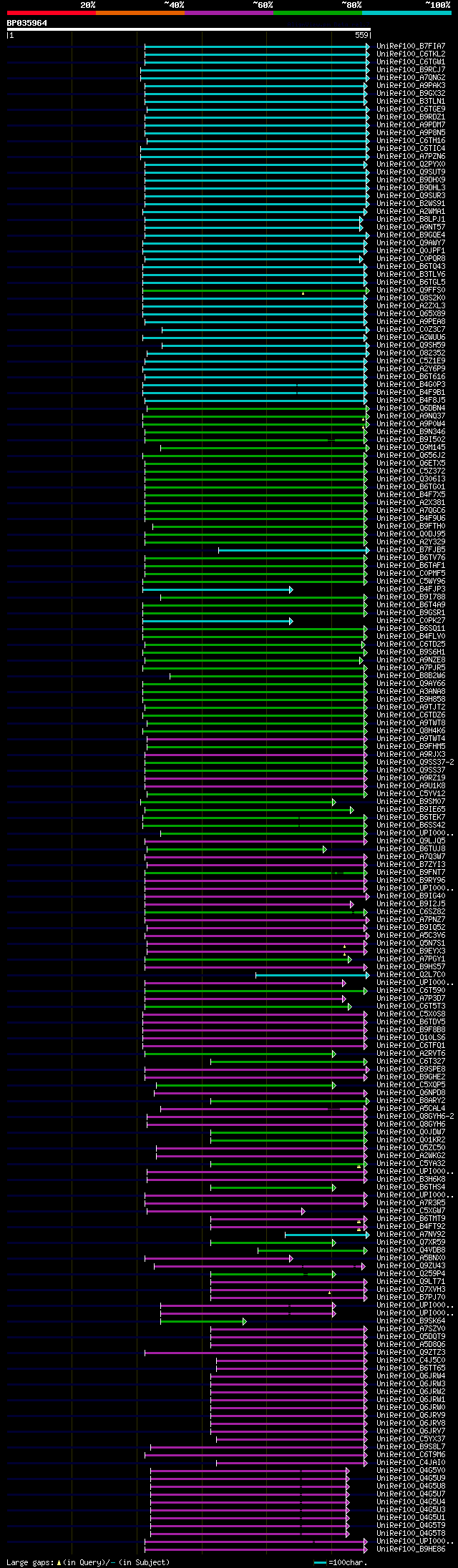Select the UniRef100_Q9ZU43 label
This screenshot has width=458, height=1568.
(x=411, y=1265)
